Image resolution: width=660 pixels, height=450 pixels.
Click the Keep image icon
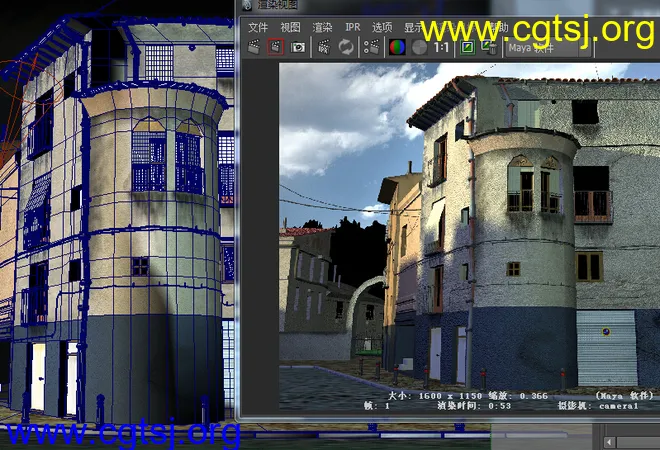pos(467,47)
